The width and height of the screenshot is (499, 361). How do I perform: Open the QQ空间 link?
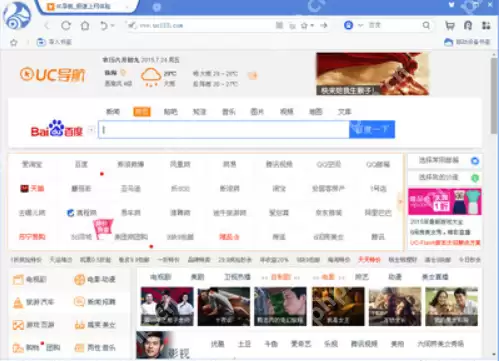click(328, 164)
